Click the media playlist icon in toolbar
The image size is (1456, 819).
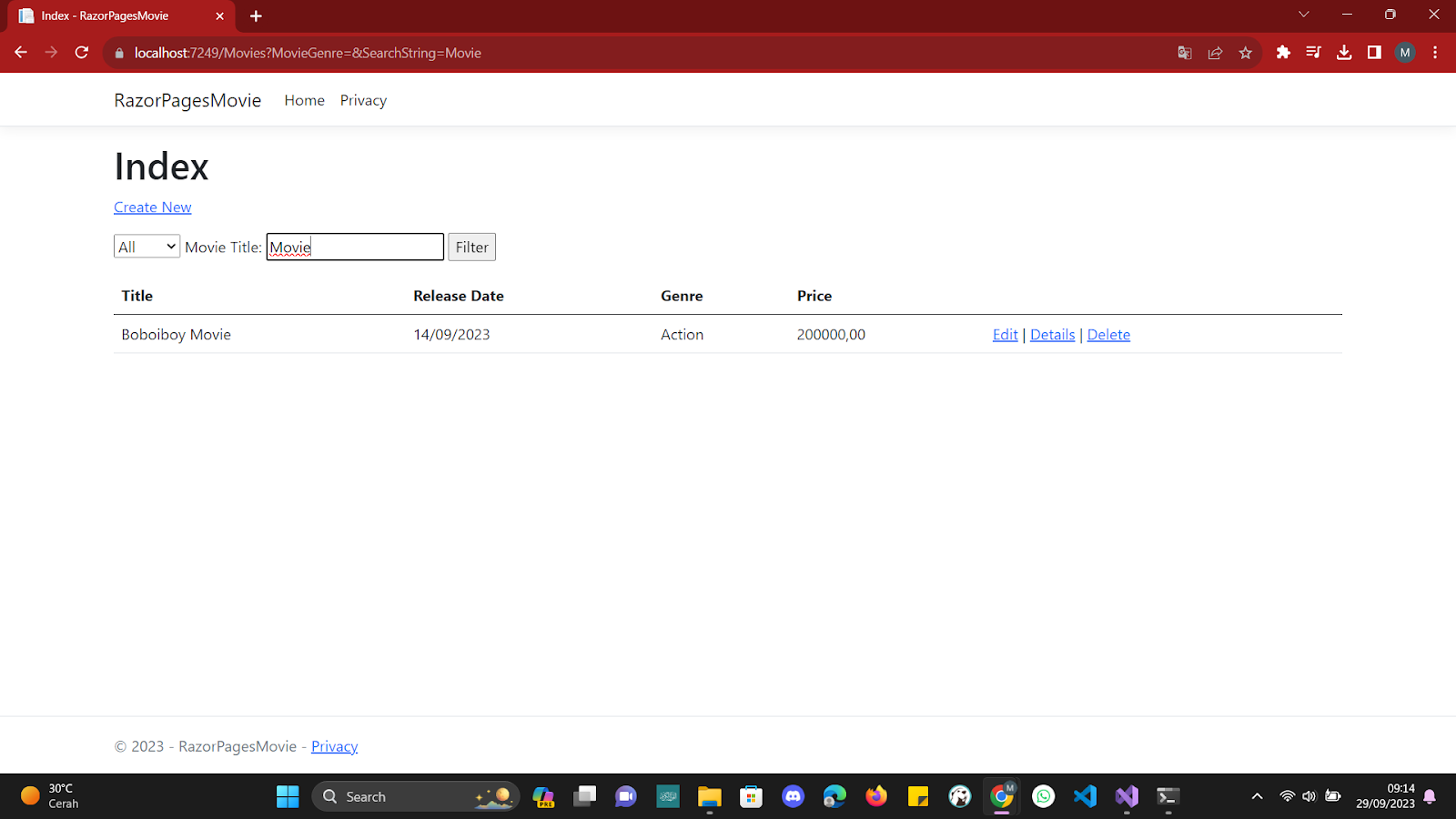tap(1314, 53)
